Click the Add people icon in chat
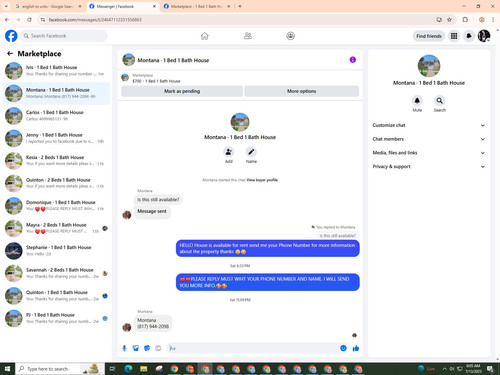Viewport: 500px width, 375px height. click(229, 152)
